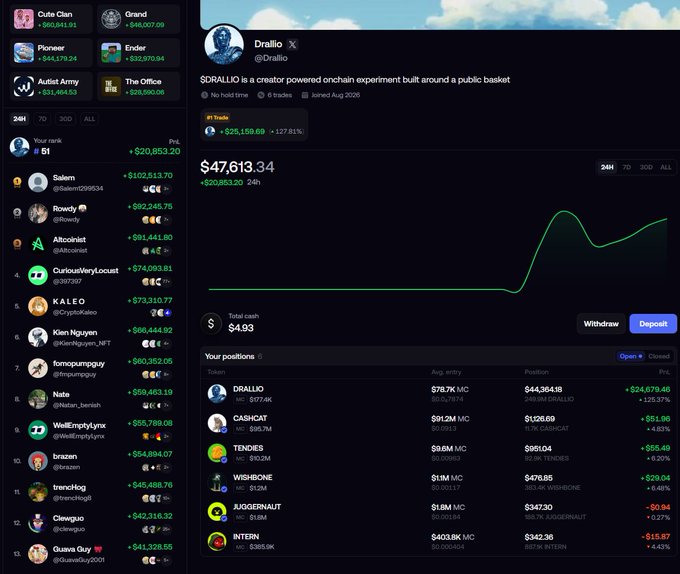Click the TENDIES token icon
Image resolution: width=680 pixels, height=574 pixels.
[x=217, y=453]
